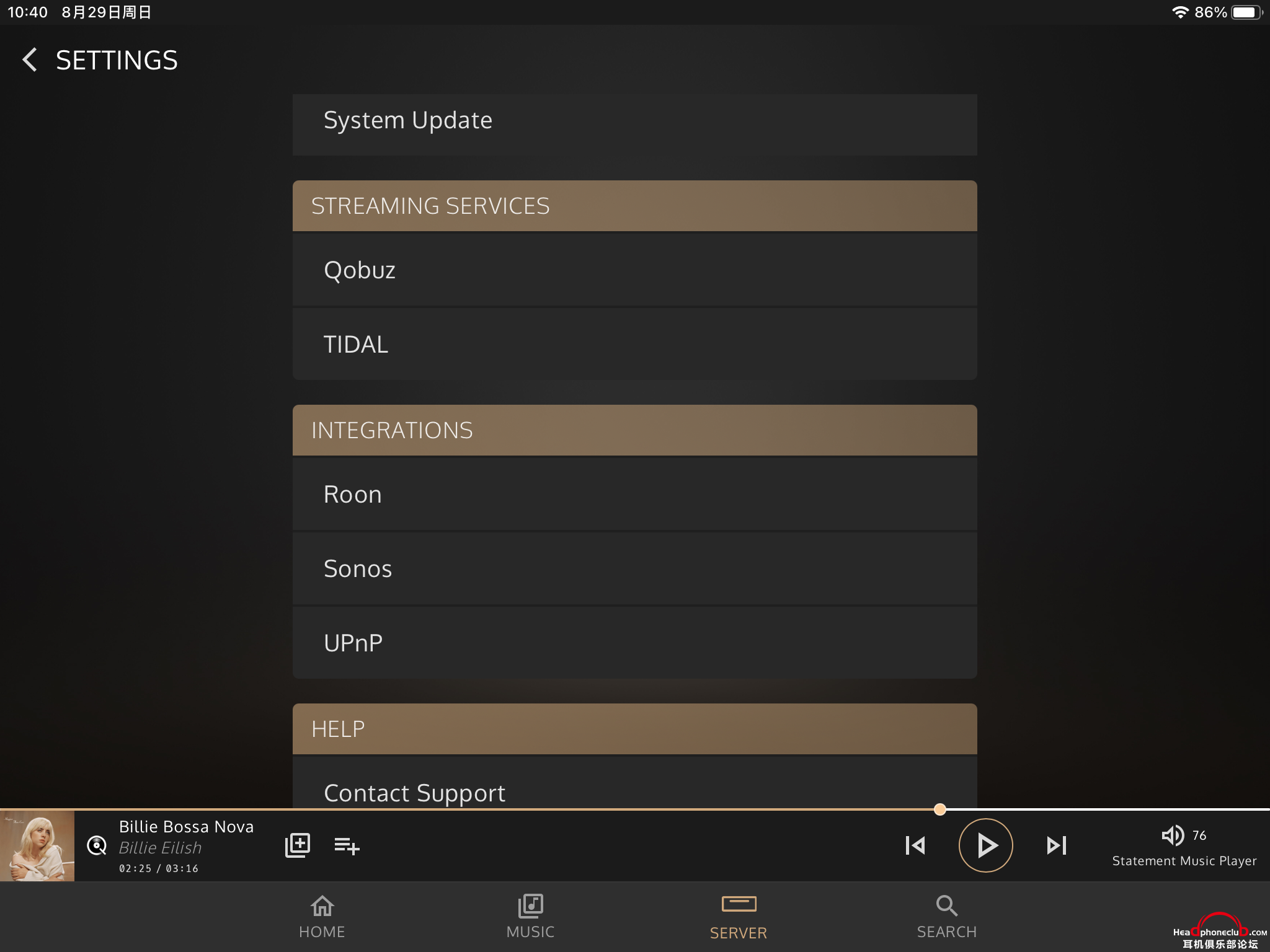The image size is (1270, 952).
Task: Switch to the Music tab
Action: (530, 917)
